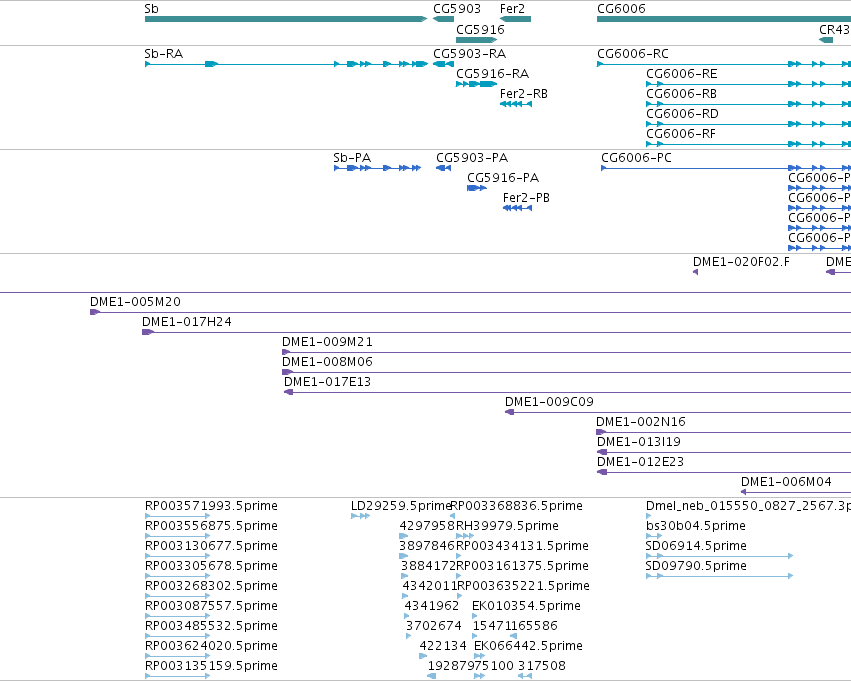Select feature label 4341962
Screen dimensions: 851x681
pyautogui.click(x=431, y=606)
